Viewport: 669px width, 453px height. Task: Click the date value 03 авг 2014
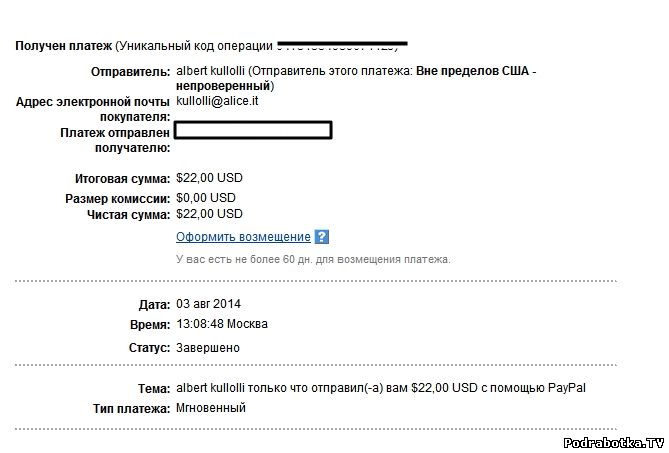208,304
